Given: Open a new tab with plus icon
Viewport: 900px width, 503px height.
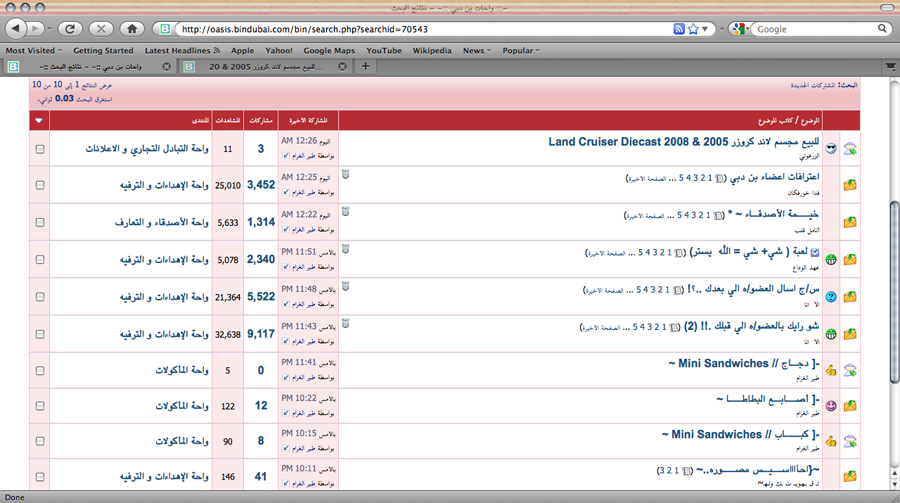Looking at the screenshot, I should coord(366,67).
